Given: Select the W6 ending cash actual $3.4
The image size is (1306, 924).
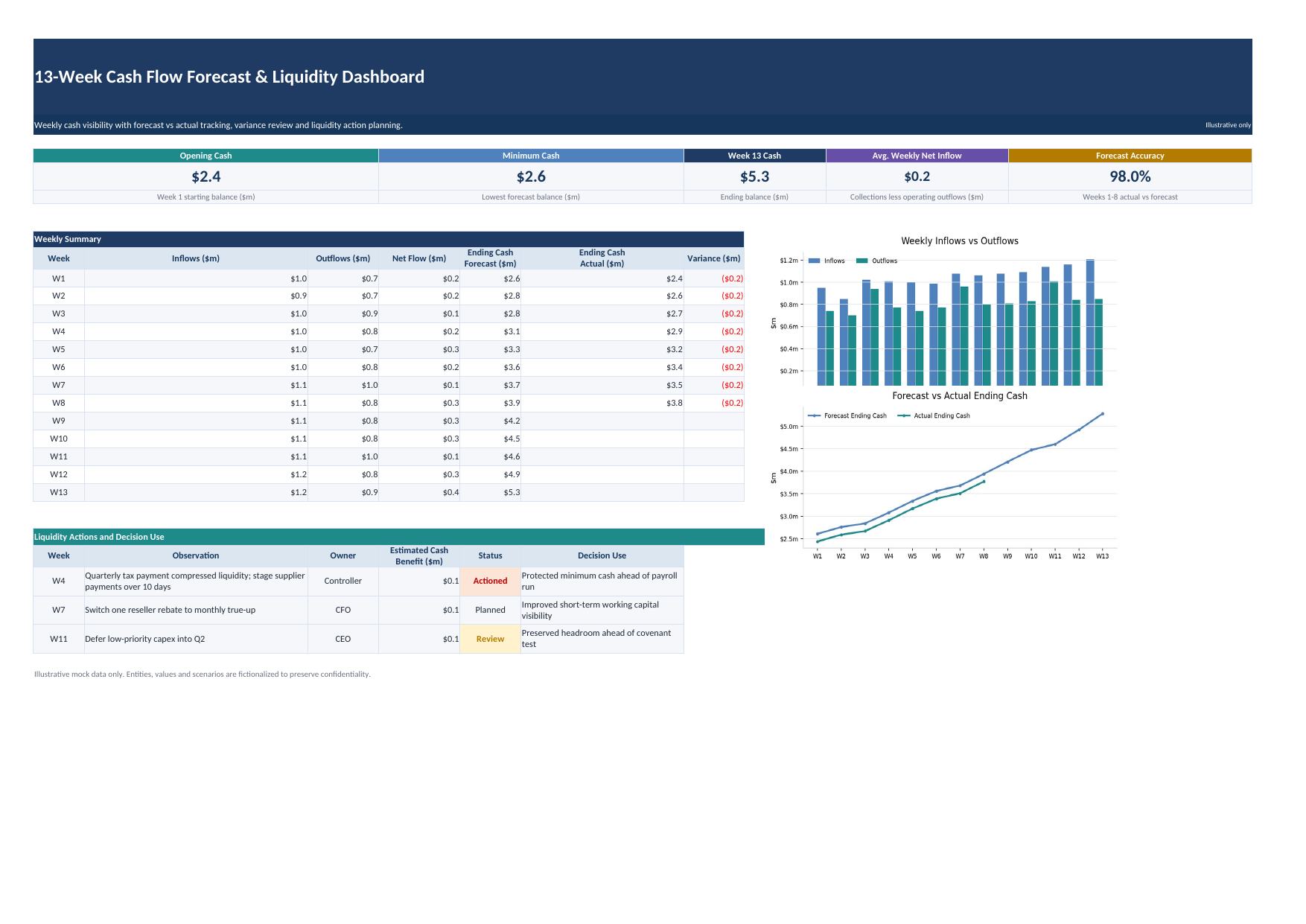Looking at the screenshot, I should (602, 368).
